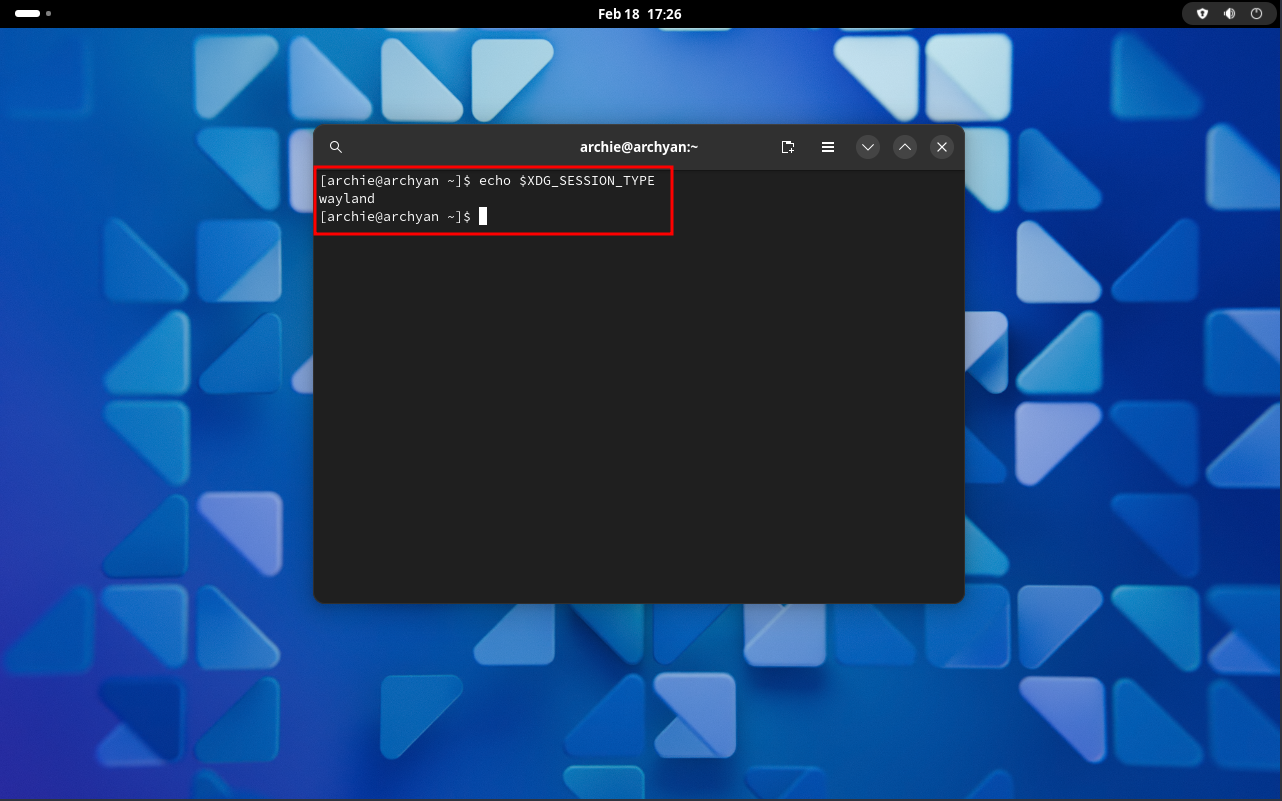Screen dimensions: 1282x801
Task: Click the power icon in top bar
Action: click(1256, 14)
